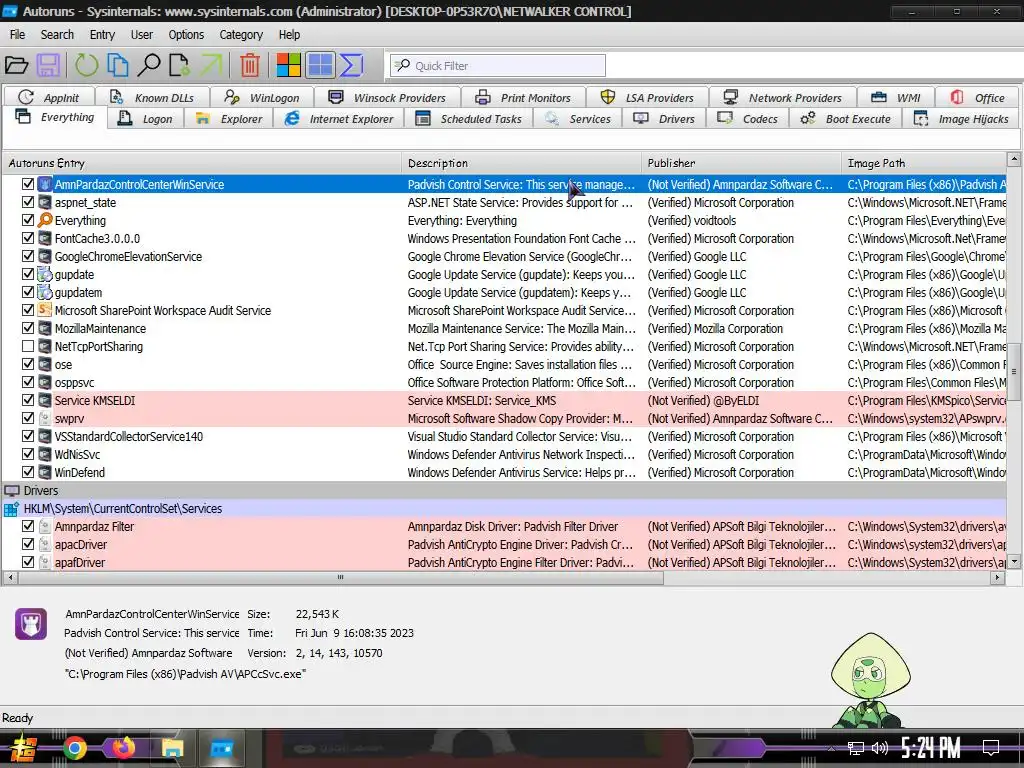Uncheck the swprv entry checkbox
This screenshot has width=1024, height=768.
point(28,418)
